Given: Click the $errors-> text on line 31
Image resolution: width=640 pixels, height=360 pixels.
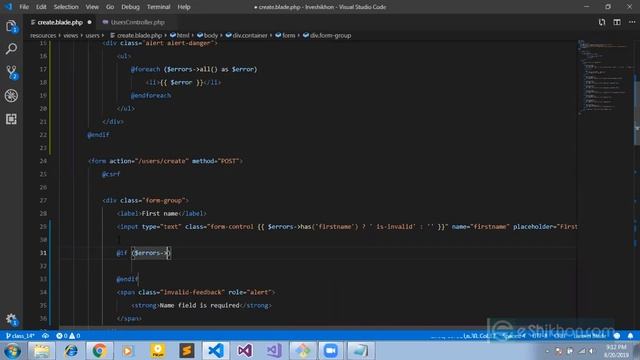Looking at the screenshot, I should (x=151, y=253).
